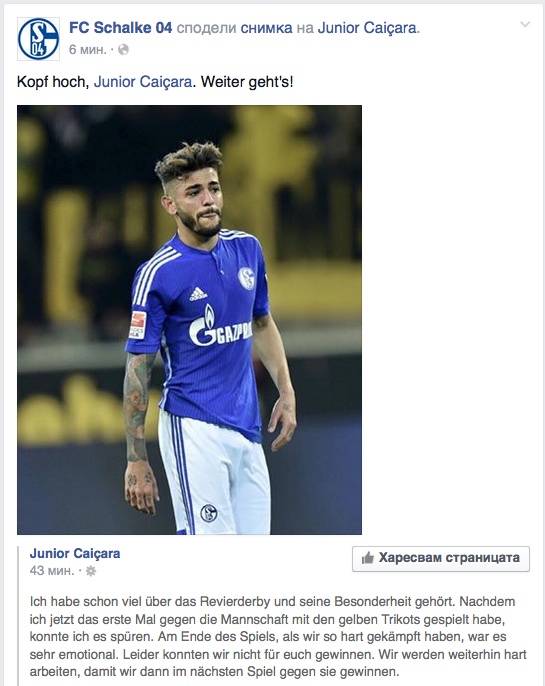Click the shared post German text body
Viewport: 545px width, 686px height.
pyautogui.click(x=278, y=636)
